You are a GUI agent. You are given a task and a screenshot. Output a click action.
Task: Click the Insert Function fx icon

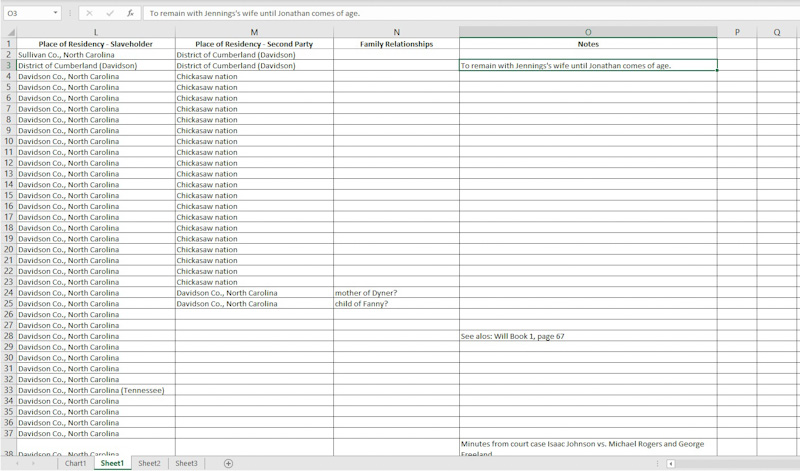coord(130,14)
